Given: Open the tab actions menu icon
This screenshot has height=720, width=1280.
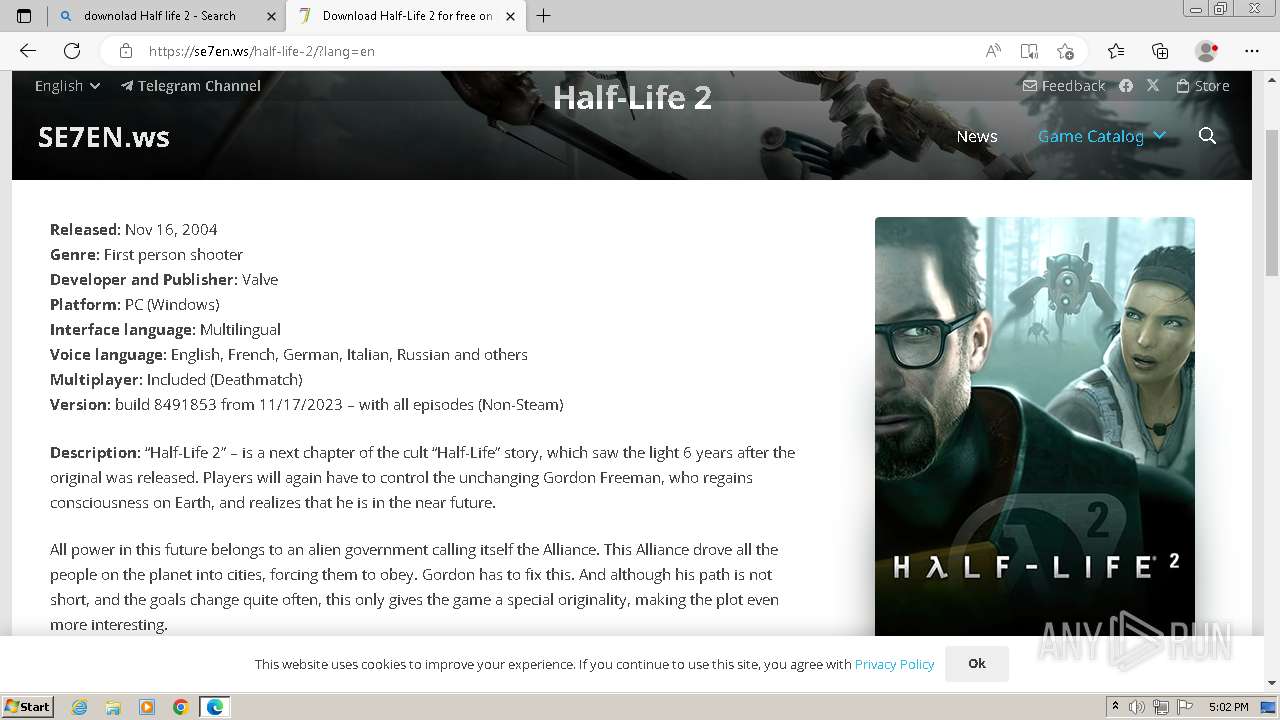Looking at the screenshot, I should click(24, 15).
